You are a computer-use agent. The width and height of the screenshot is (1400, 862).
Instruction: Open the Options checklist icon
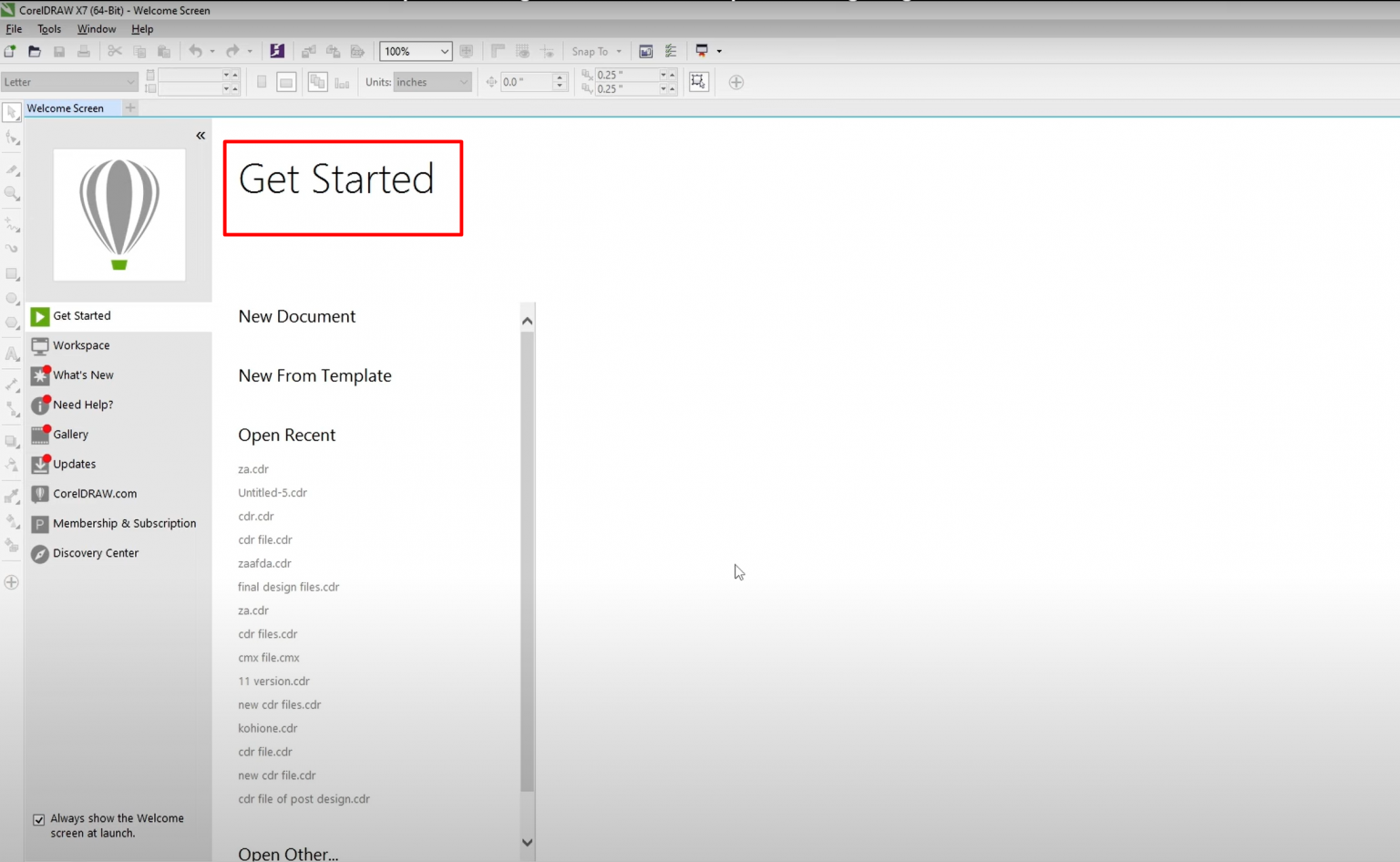click(671, 51)
